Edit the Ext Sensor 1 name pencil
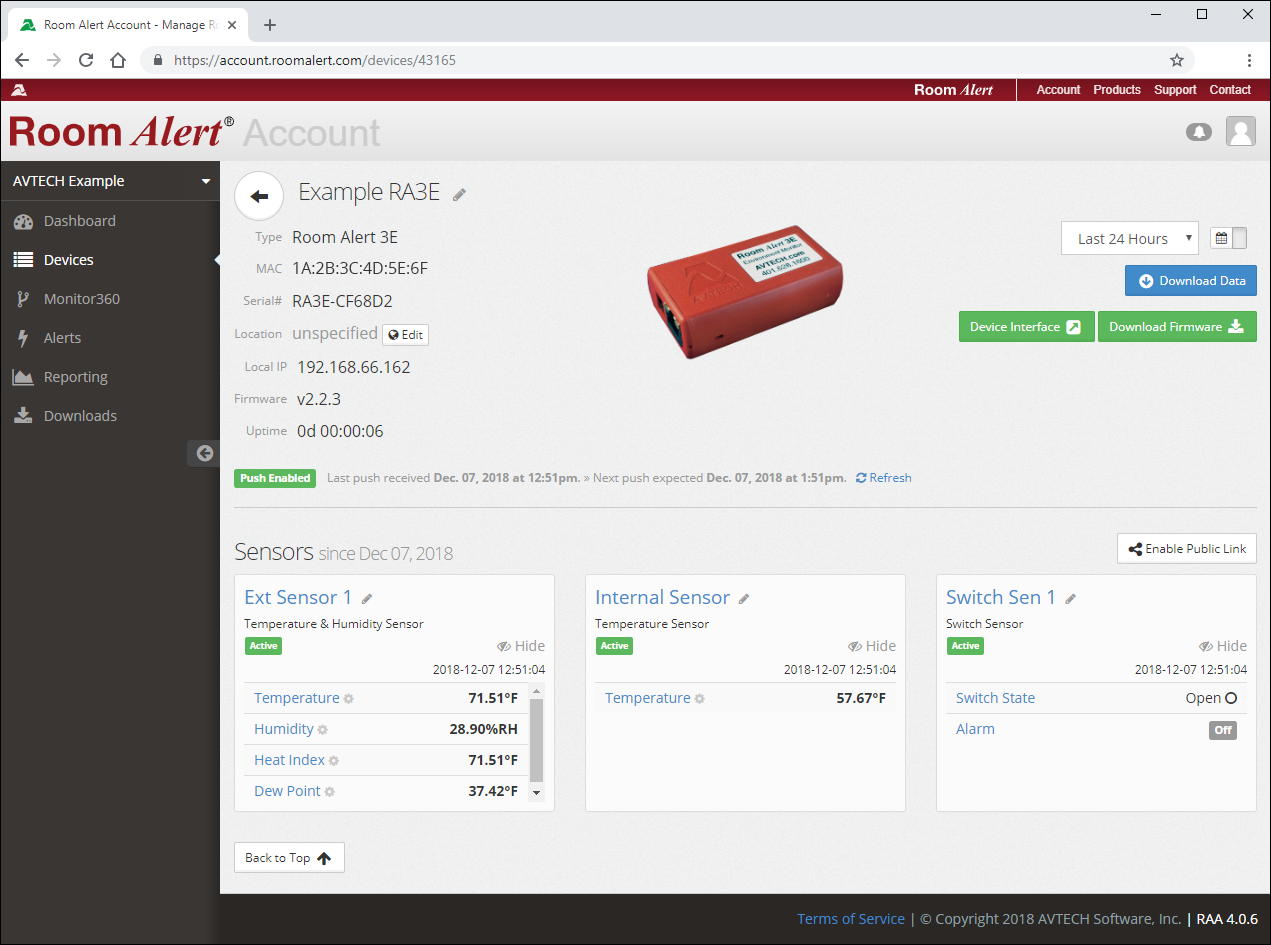 click(x=367, y=599)
